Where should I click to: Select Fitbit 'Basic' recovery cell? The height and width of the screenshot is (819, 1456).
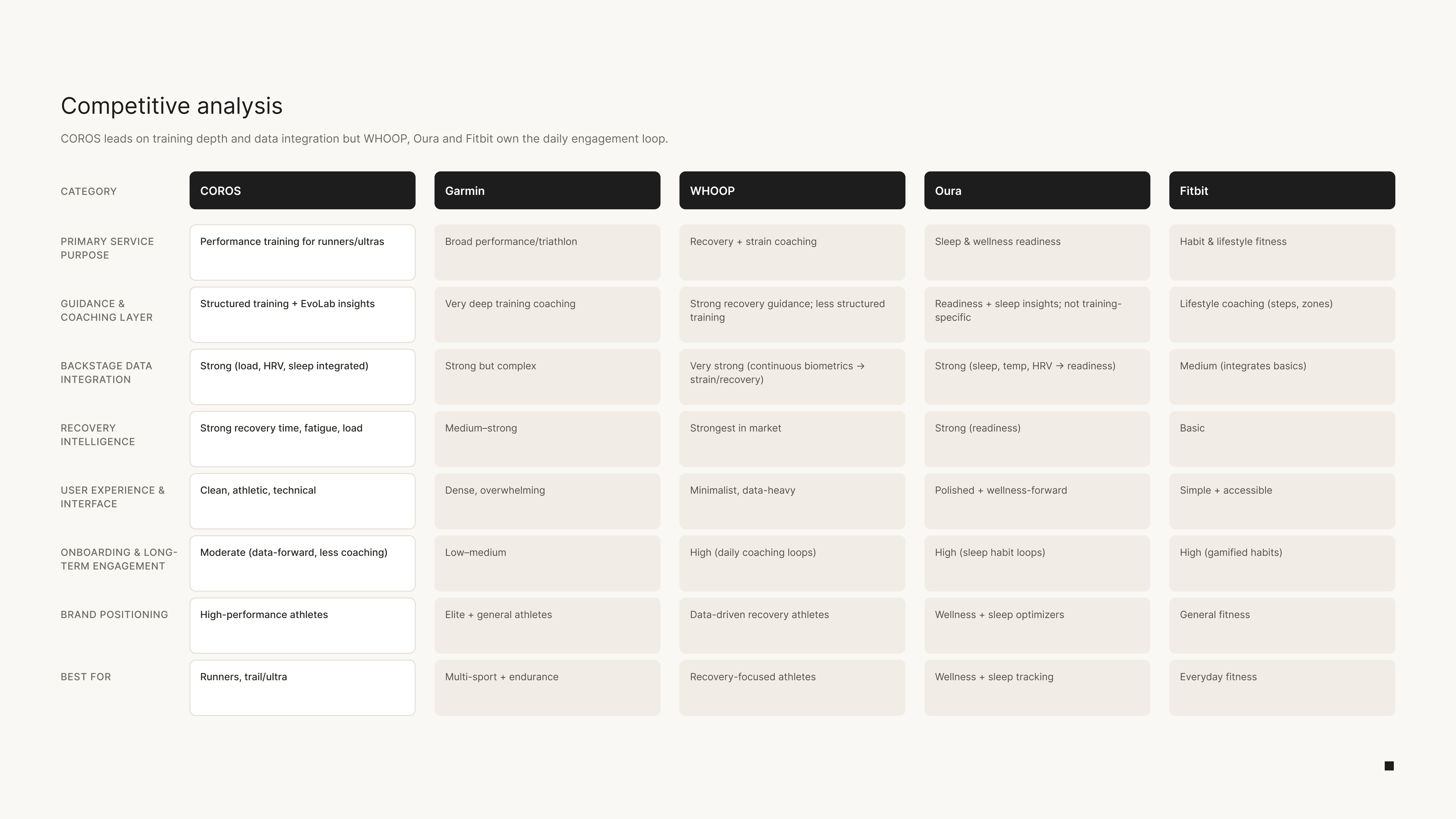coord(1282,439)
